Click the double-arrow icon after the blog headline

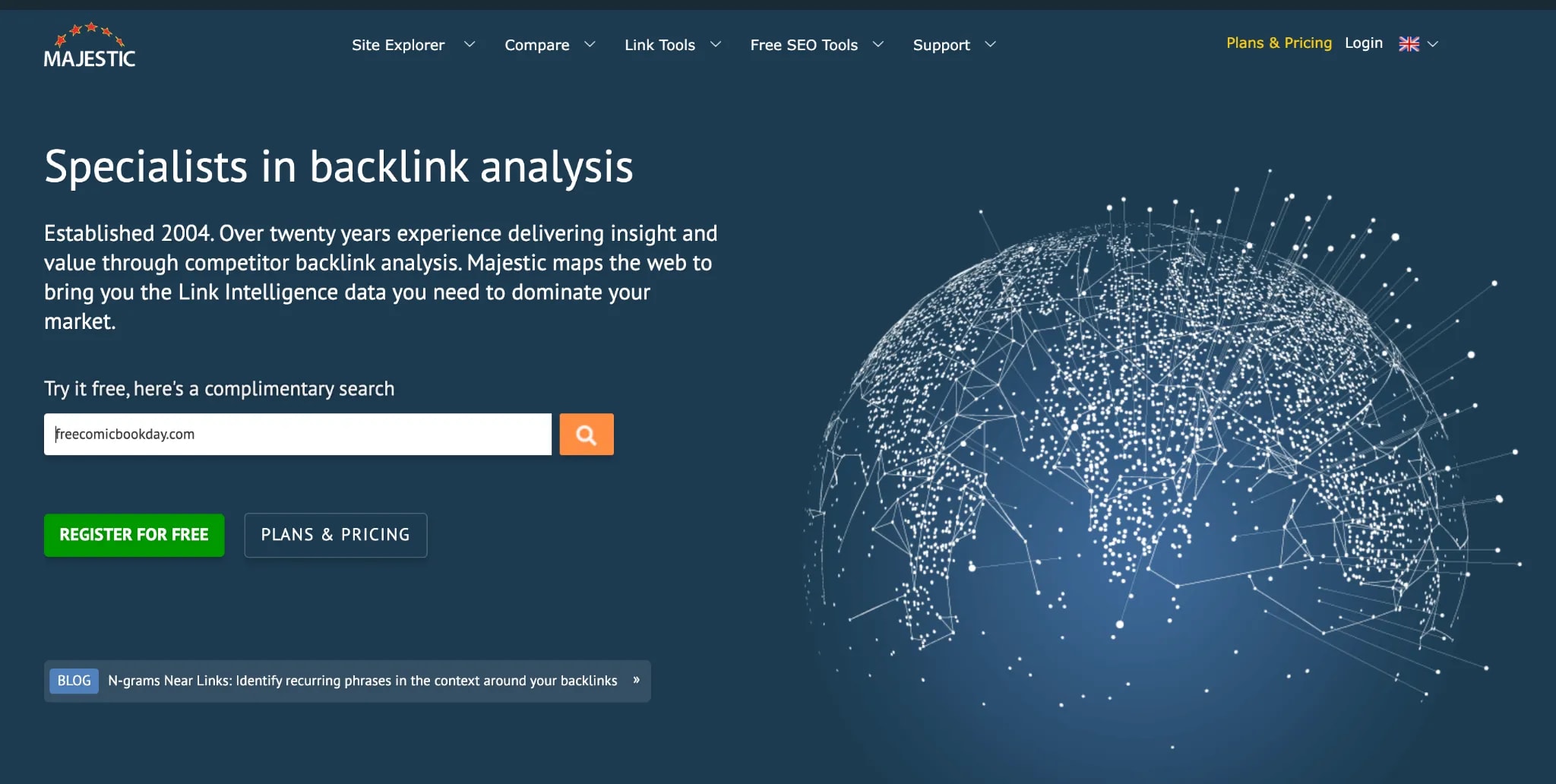point(637,680)
